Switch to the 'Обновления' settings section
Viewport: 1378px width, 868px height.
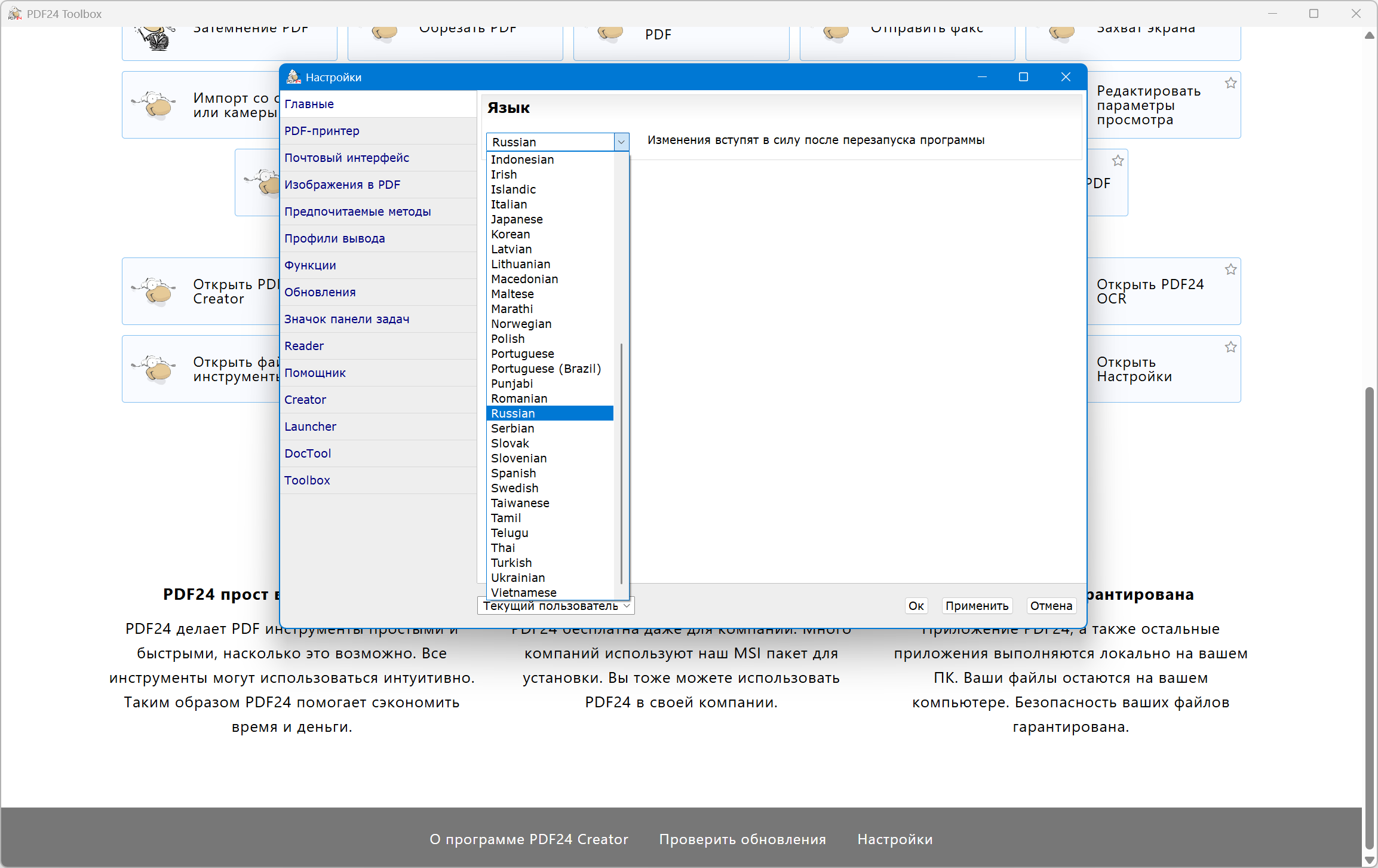(320, 292)
